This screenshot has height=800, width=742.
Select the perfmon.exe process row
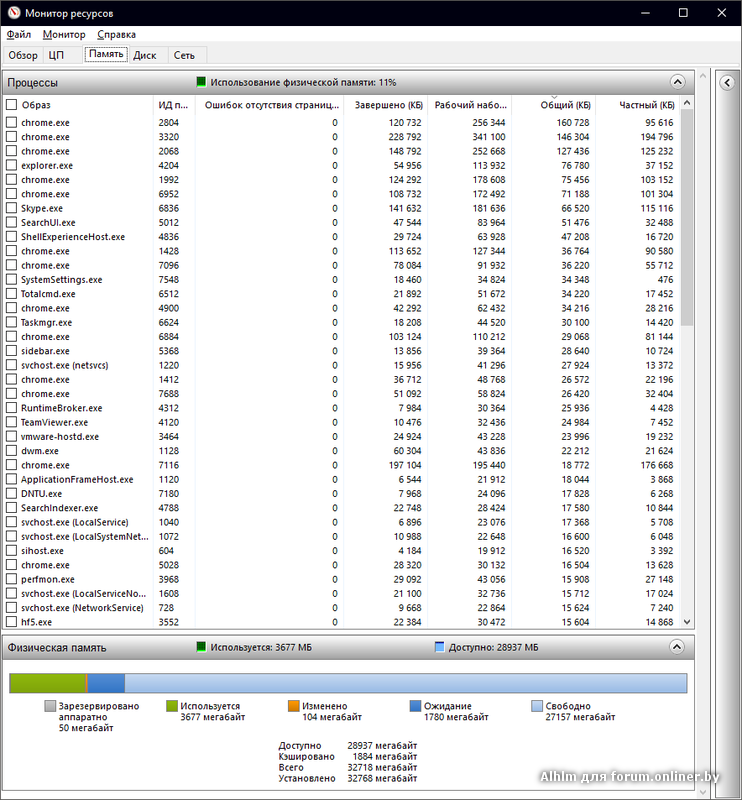[342, 580]
